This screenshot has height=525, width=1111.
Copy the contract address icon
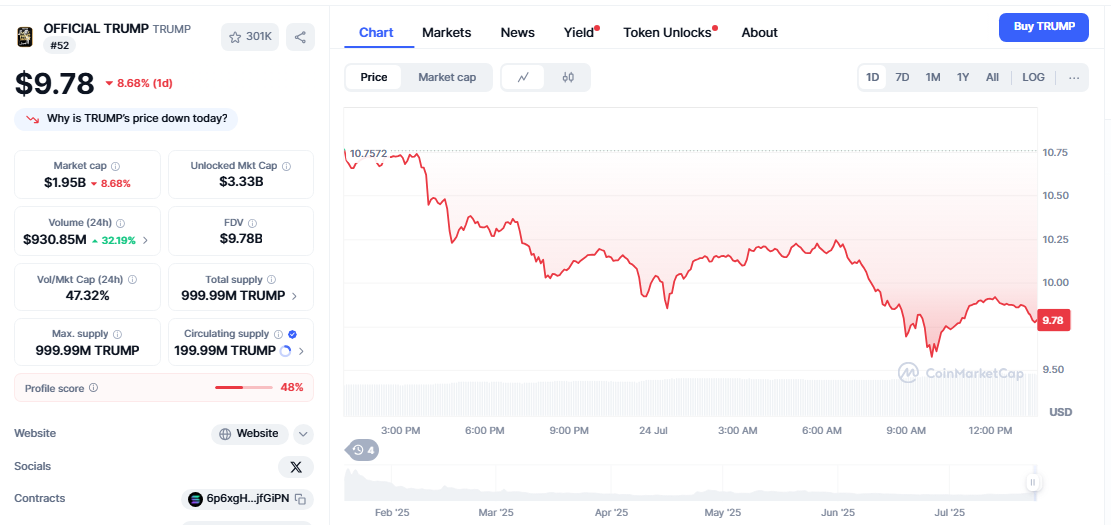[x=300, y=499]
